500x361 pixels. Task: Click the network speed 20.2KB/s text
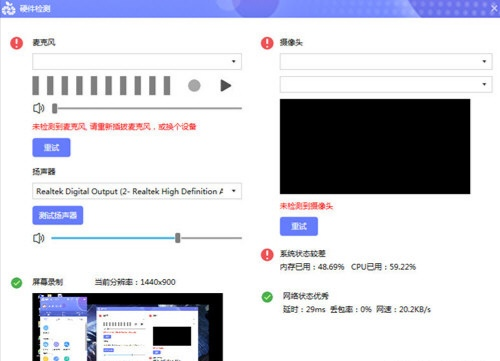(403, 309)
